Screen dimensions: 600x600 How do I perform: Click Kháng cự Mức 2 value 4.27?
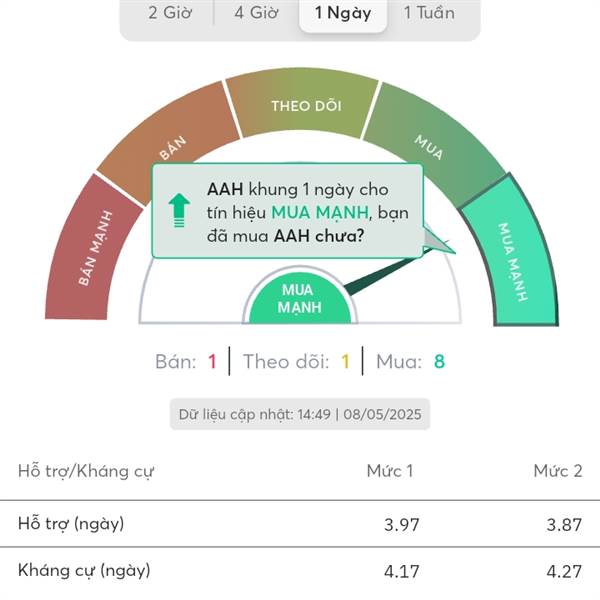tap(564, 571)
